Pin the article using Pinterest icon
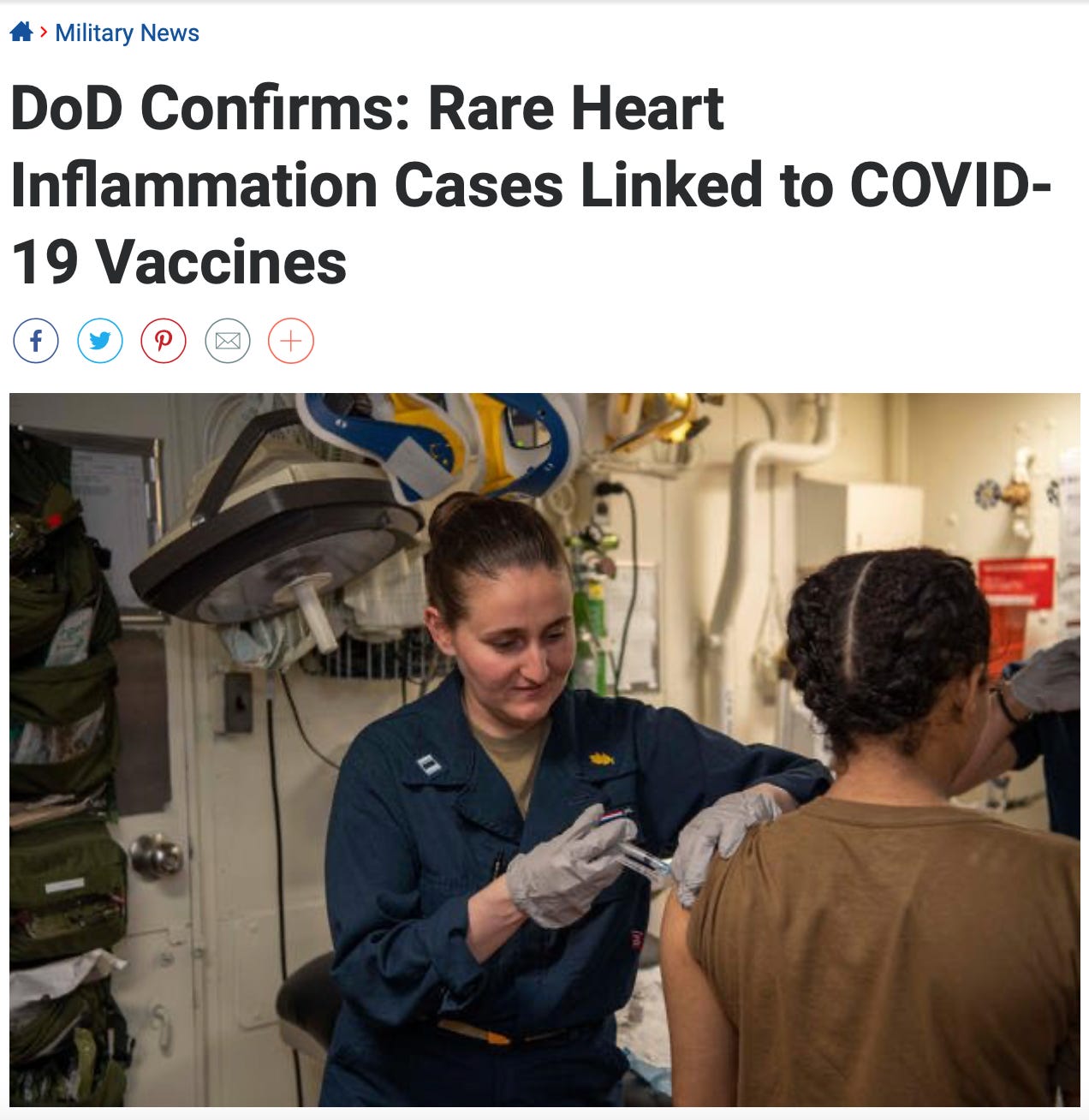This screenshot has width=1089, height=1120. click(164, 341)
